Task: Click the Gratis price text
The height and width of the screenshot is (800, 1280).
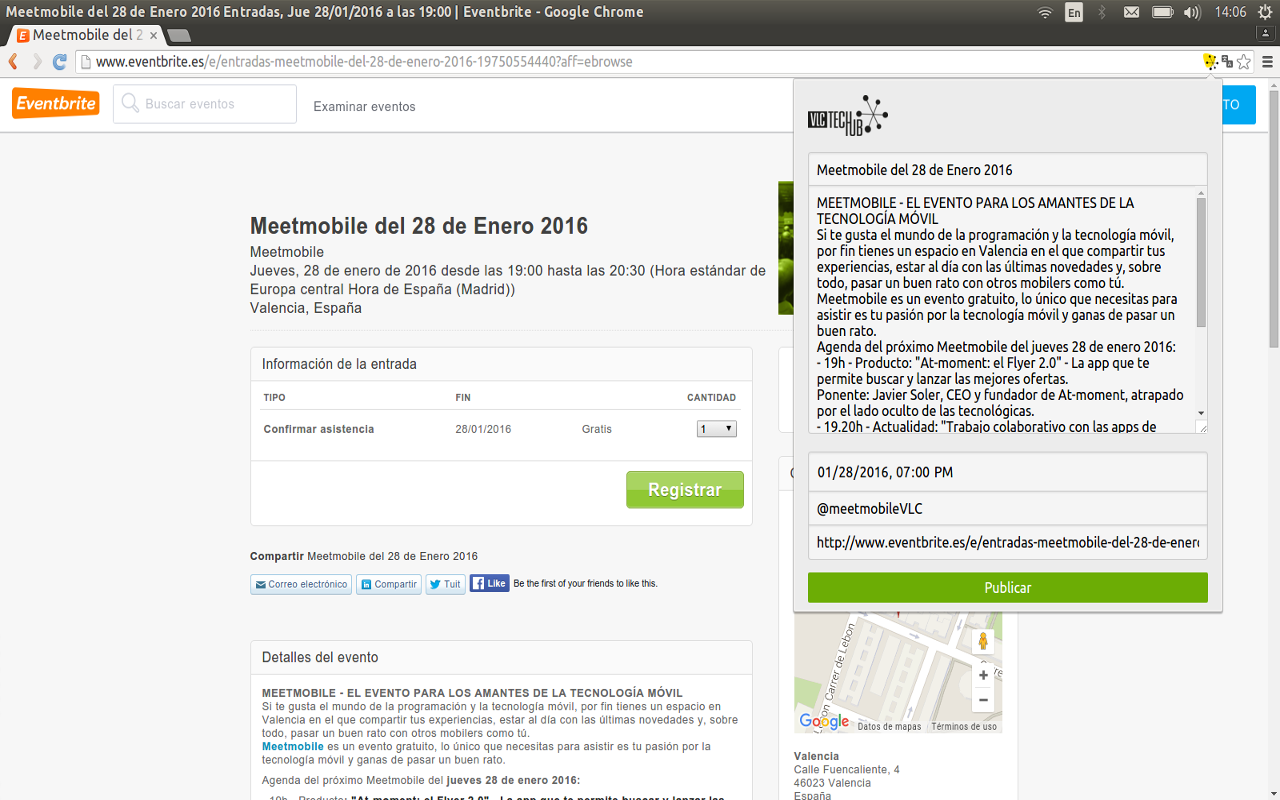Action: click(597, 429)
